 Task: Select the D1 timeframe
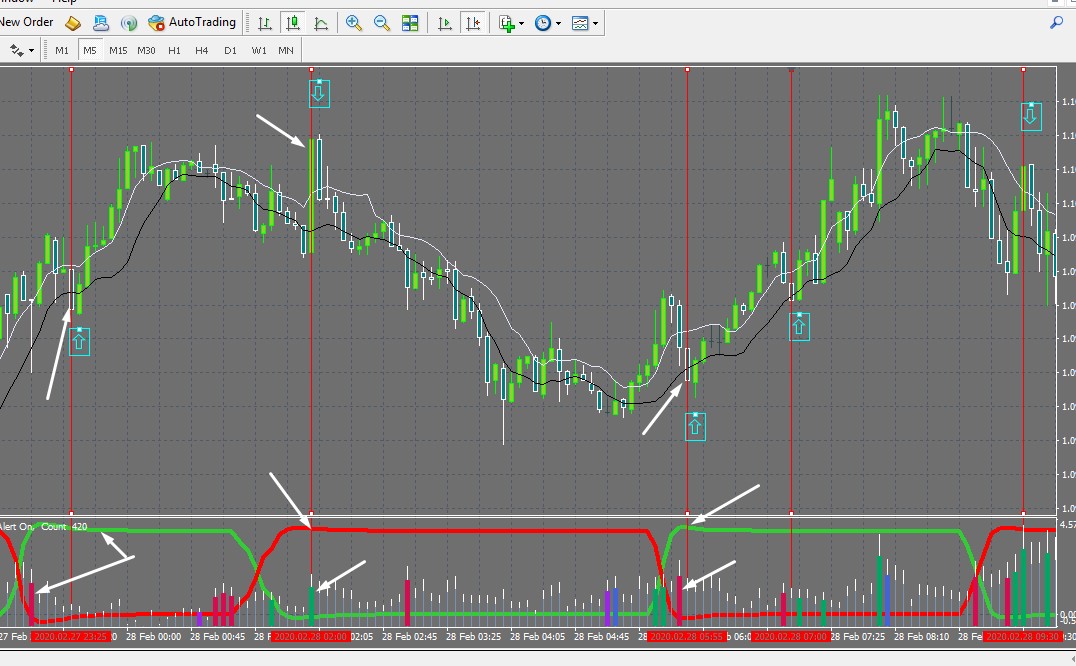pos(230,50)
